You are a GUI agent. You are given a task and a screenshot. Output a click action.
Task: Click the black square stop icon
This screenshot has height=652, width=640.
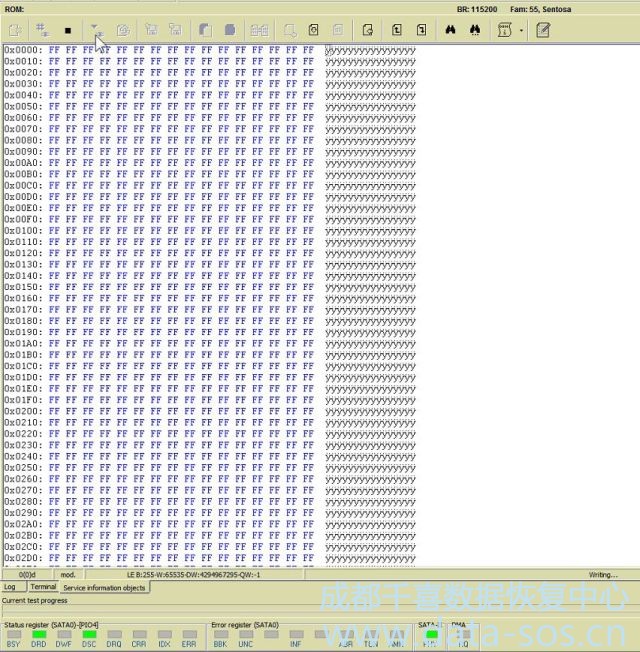coord(68,30)
